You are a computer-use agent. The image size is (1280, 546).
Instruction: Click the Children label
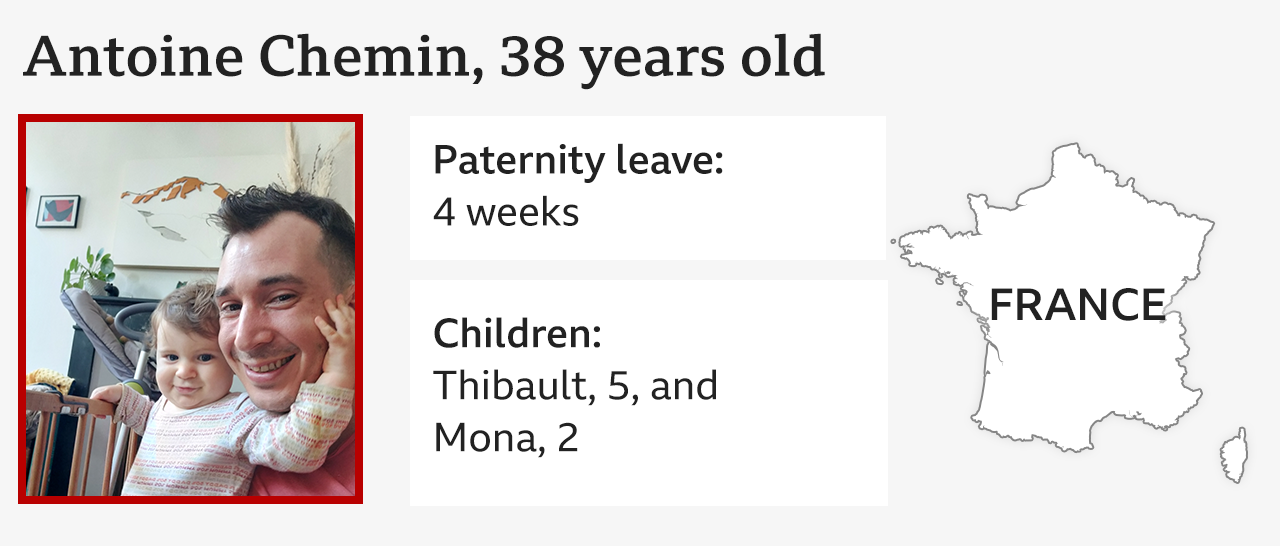(517, 334)
